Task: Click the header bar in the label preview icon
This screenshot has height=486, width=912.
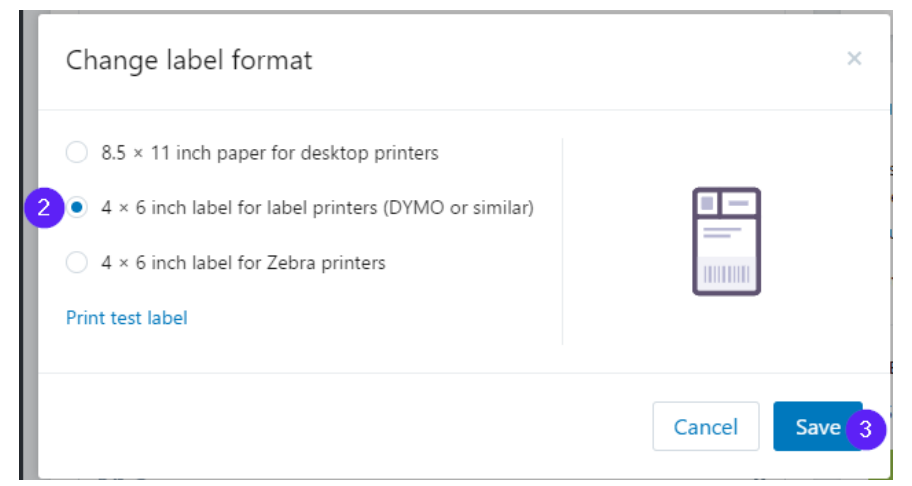Action: (x=739, y=203)
